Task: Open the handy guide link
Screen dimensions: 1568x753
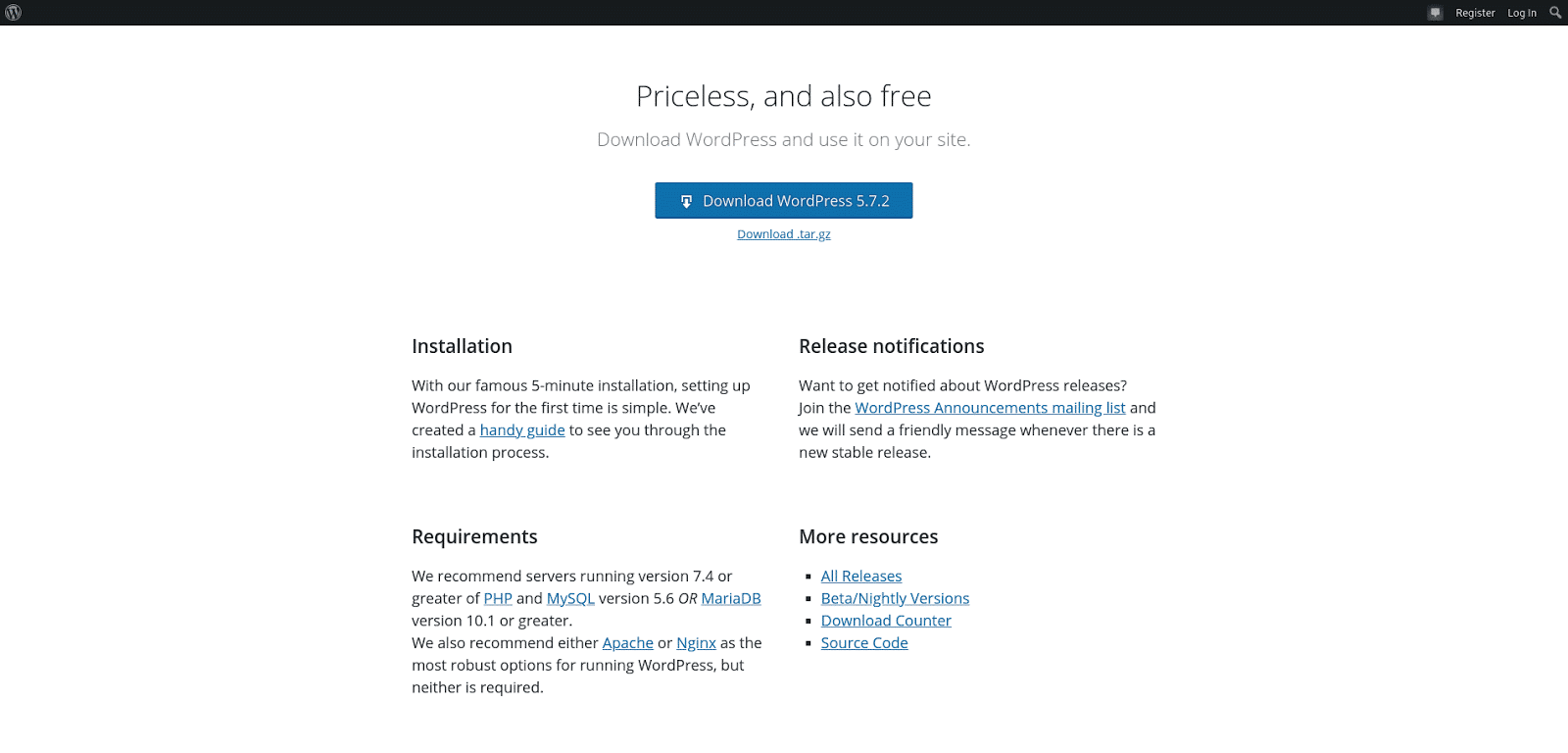Action: point(522,429)
